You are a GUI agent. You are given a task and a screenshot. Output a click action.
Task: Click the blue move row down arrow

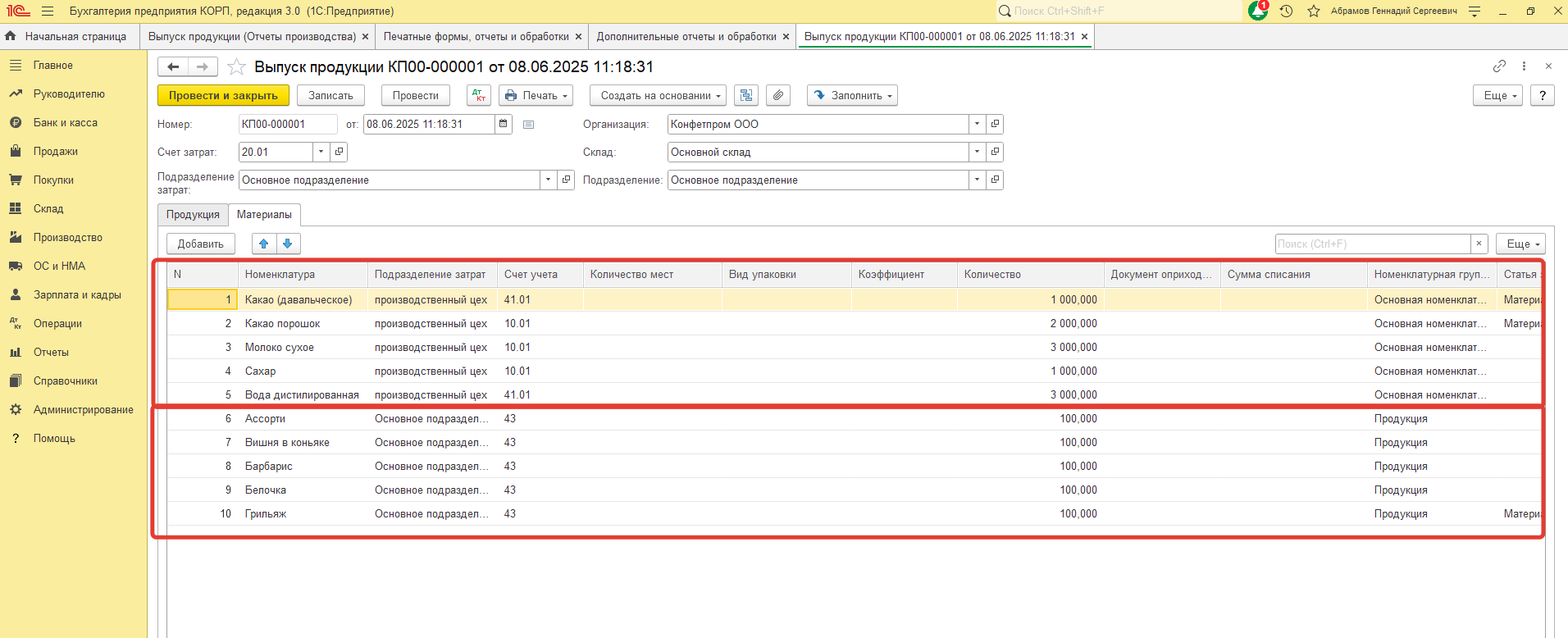[288, 244]
